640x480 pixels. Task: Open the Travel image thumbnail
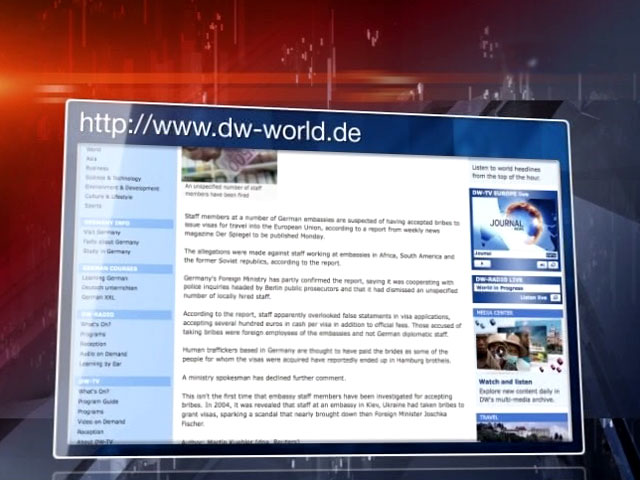522,431
